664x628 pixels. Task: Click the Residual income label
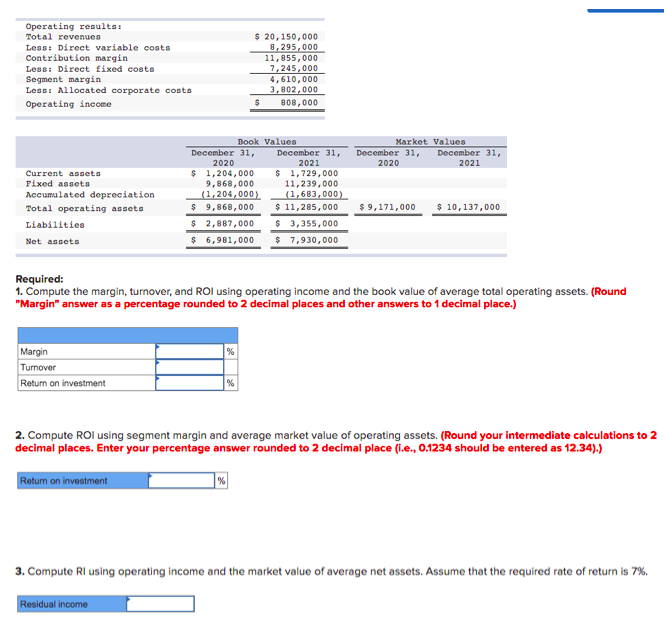54,604
